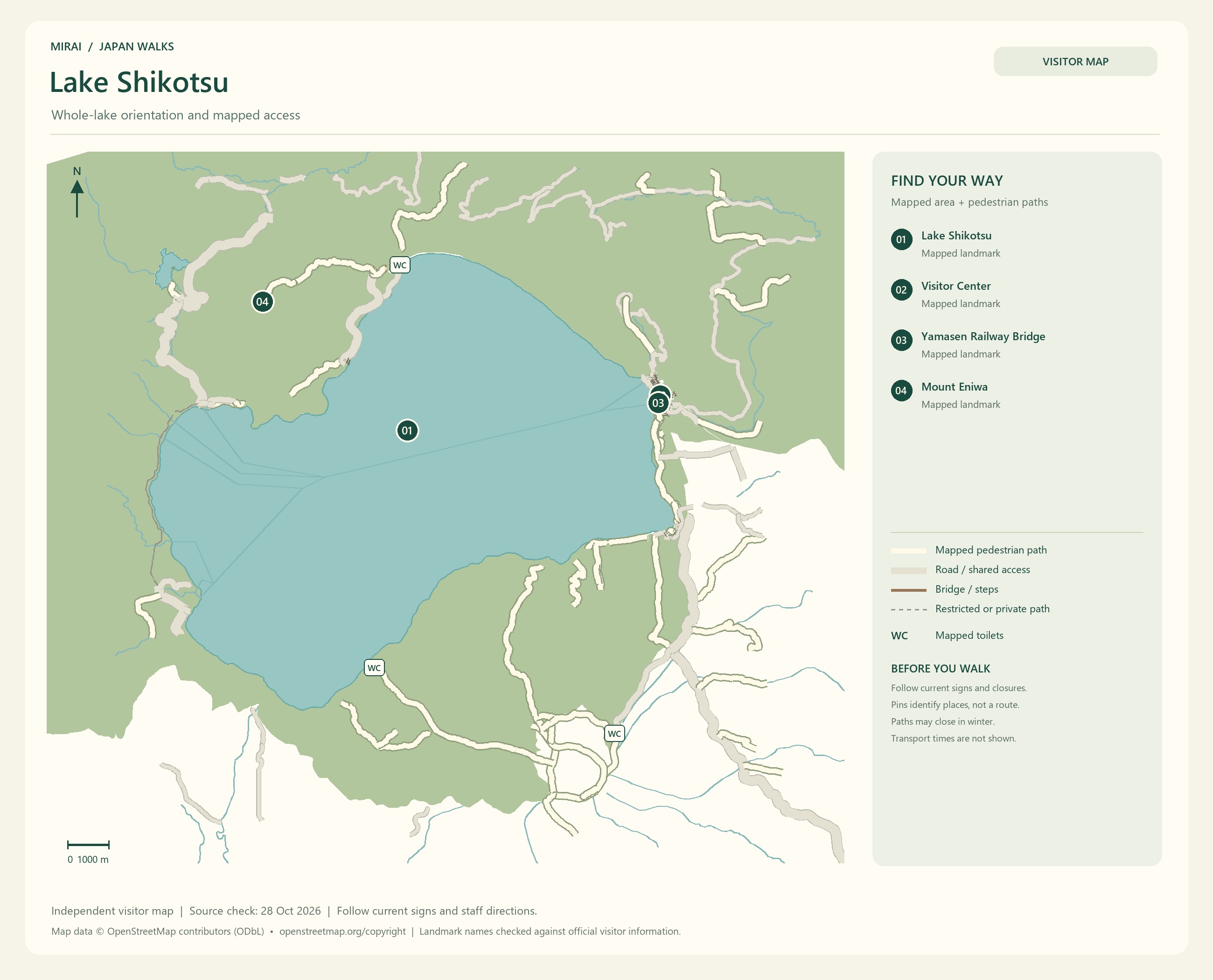Click the 1000 m scale bar

tap(88, 845)
